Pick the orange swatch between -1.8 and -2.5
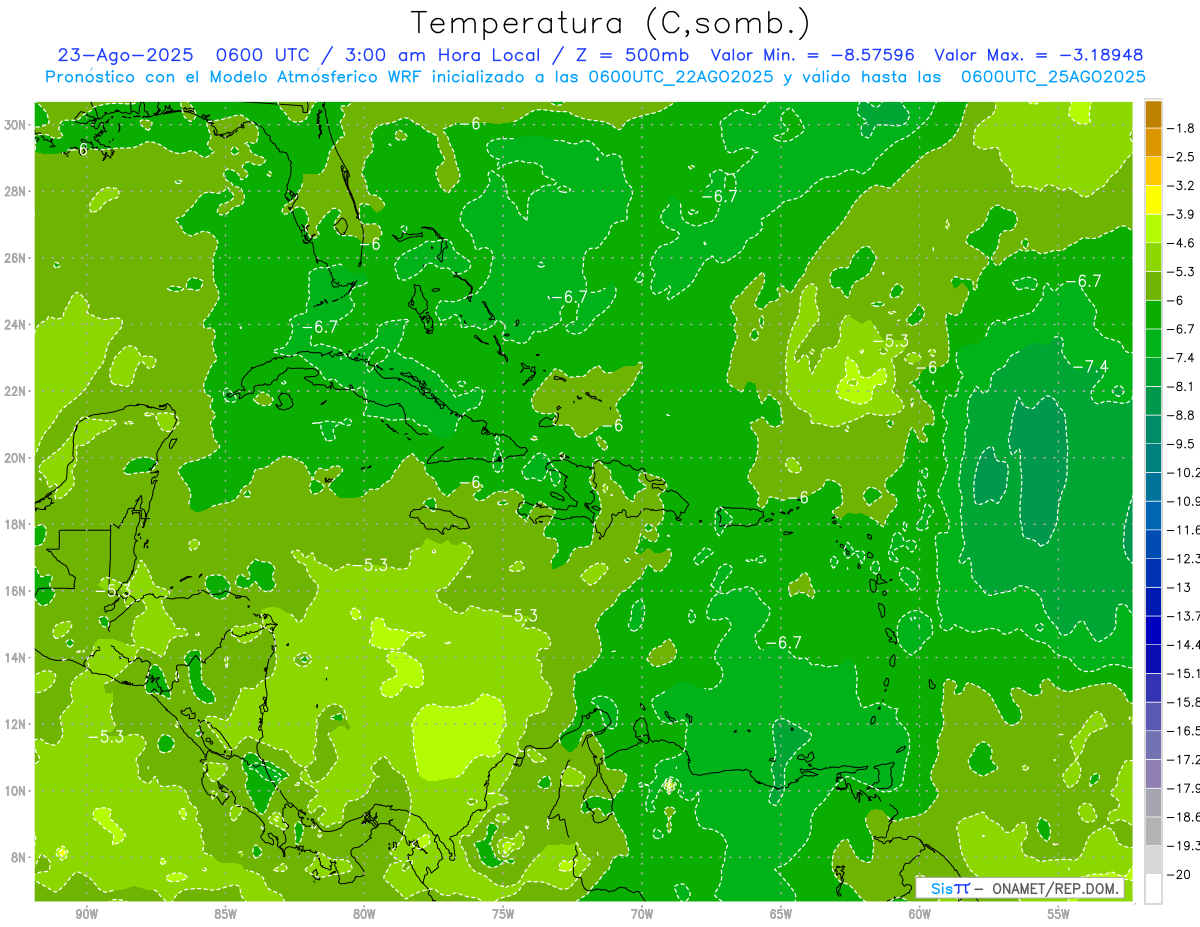The width and height of the screenshot is (1200, 927). (x=1153, y=143)
